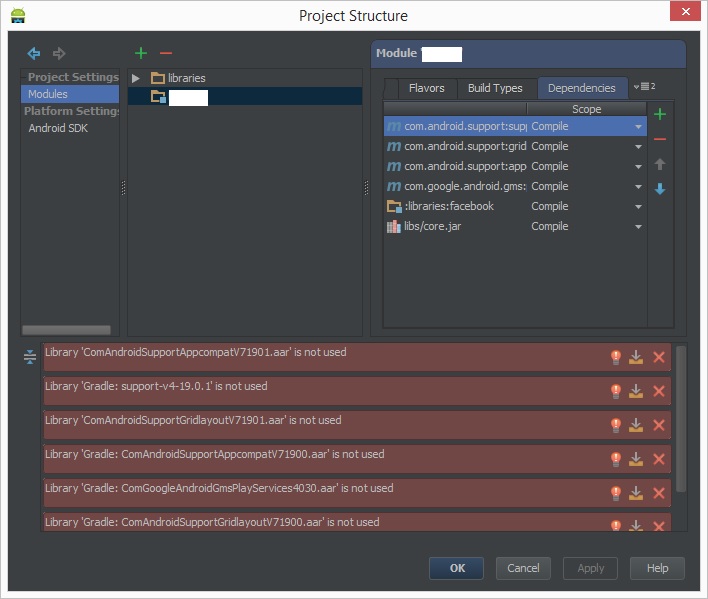The image size is (708, 599).
Task: Expand the libraries folder tree node
Action: 135,78
